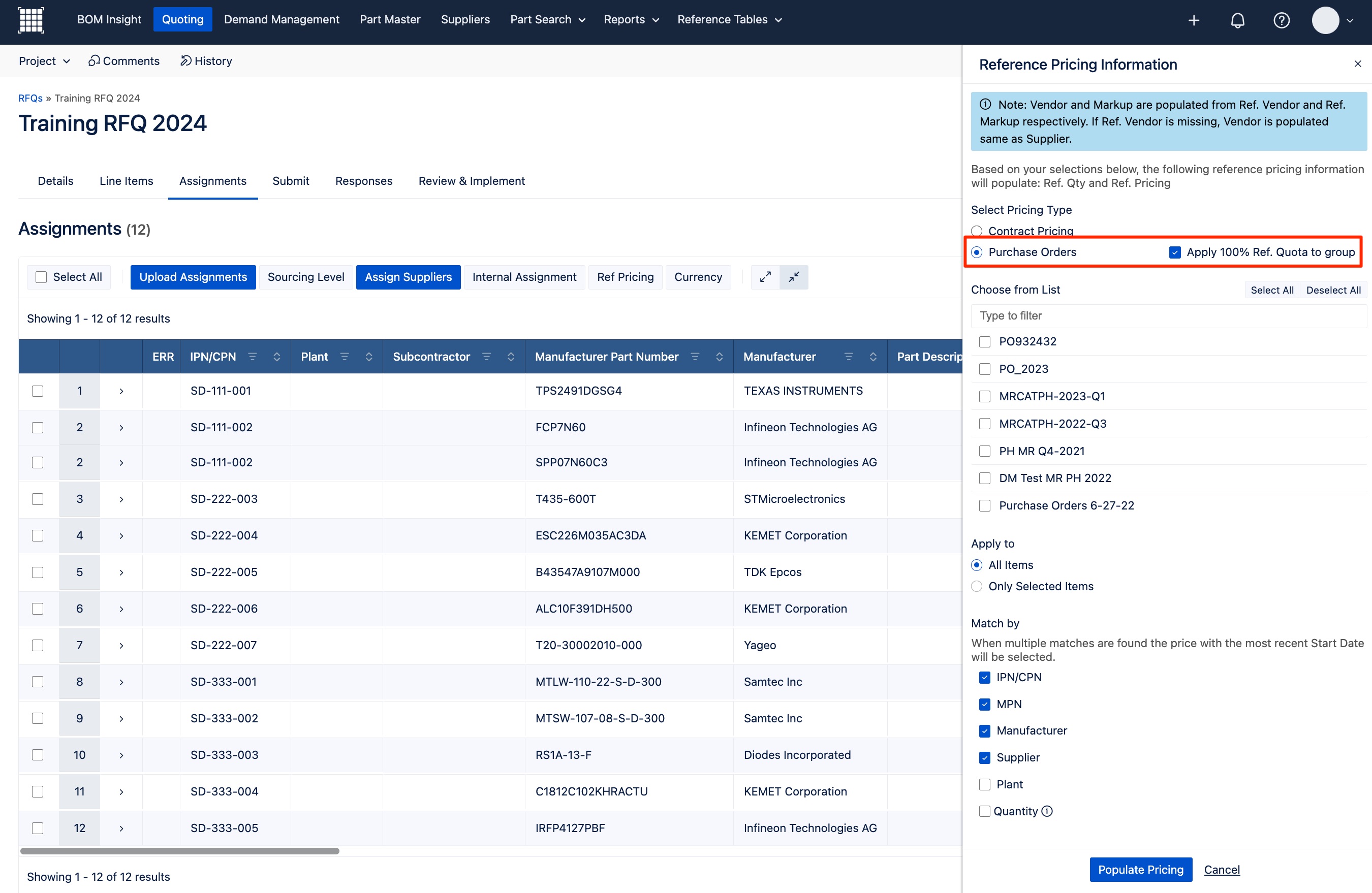Sort the Manufacturer Part Number column
1372x893 pixels.
point(720,357)
